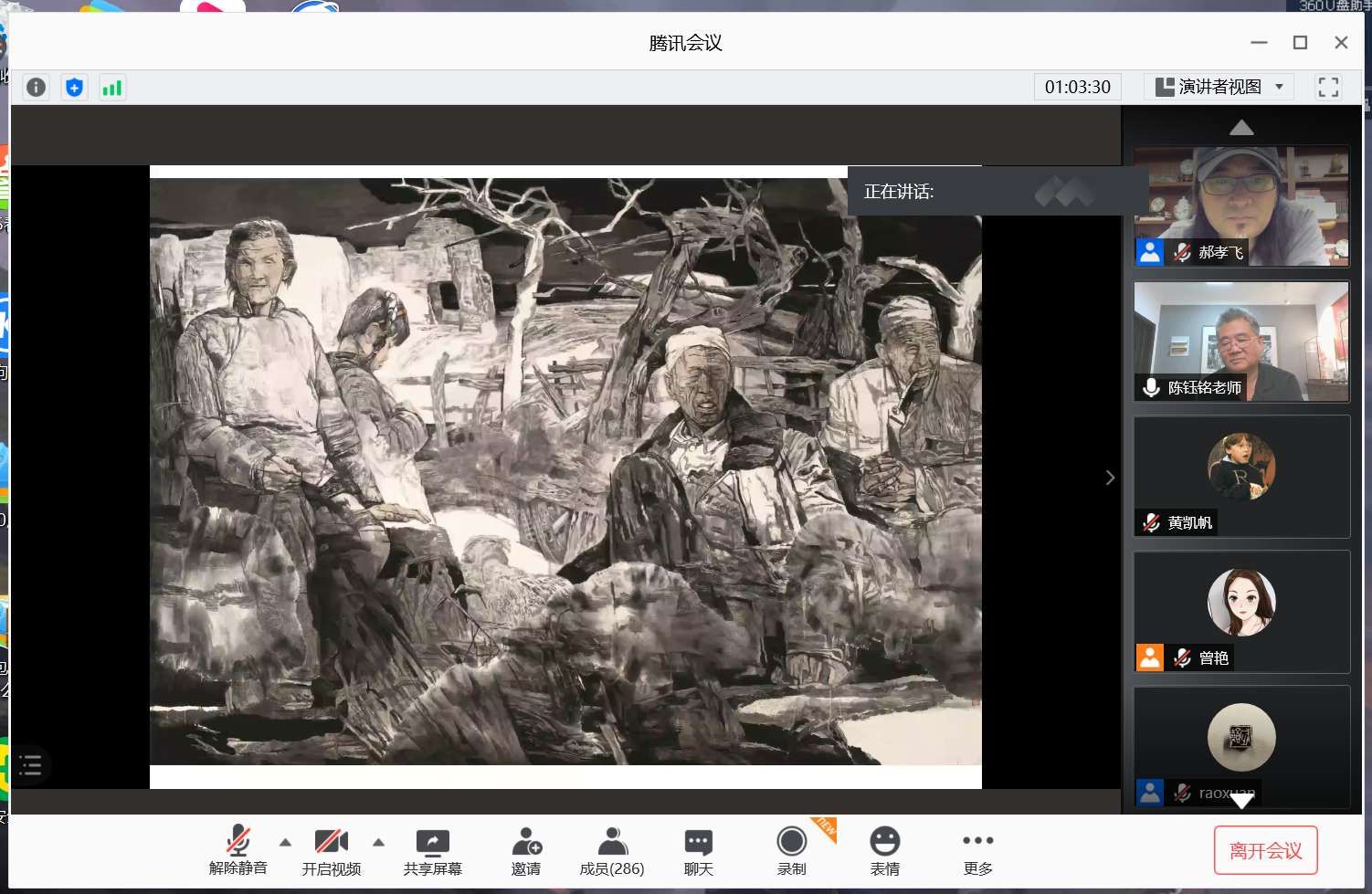Open the Reactions (表情) picker
1372x894 pixels.
pos(884,852)
